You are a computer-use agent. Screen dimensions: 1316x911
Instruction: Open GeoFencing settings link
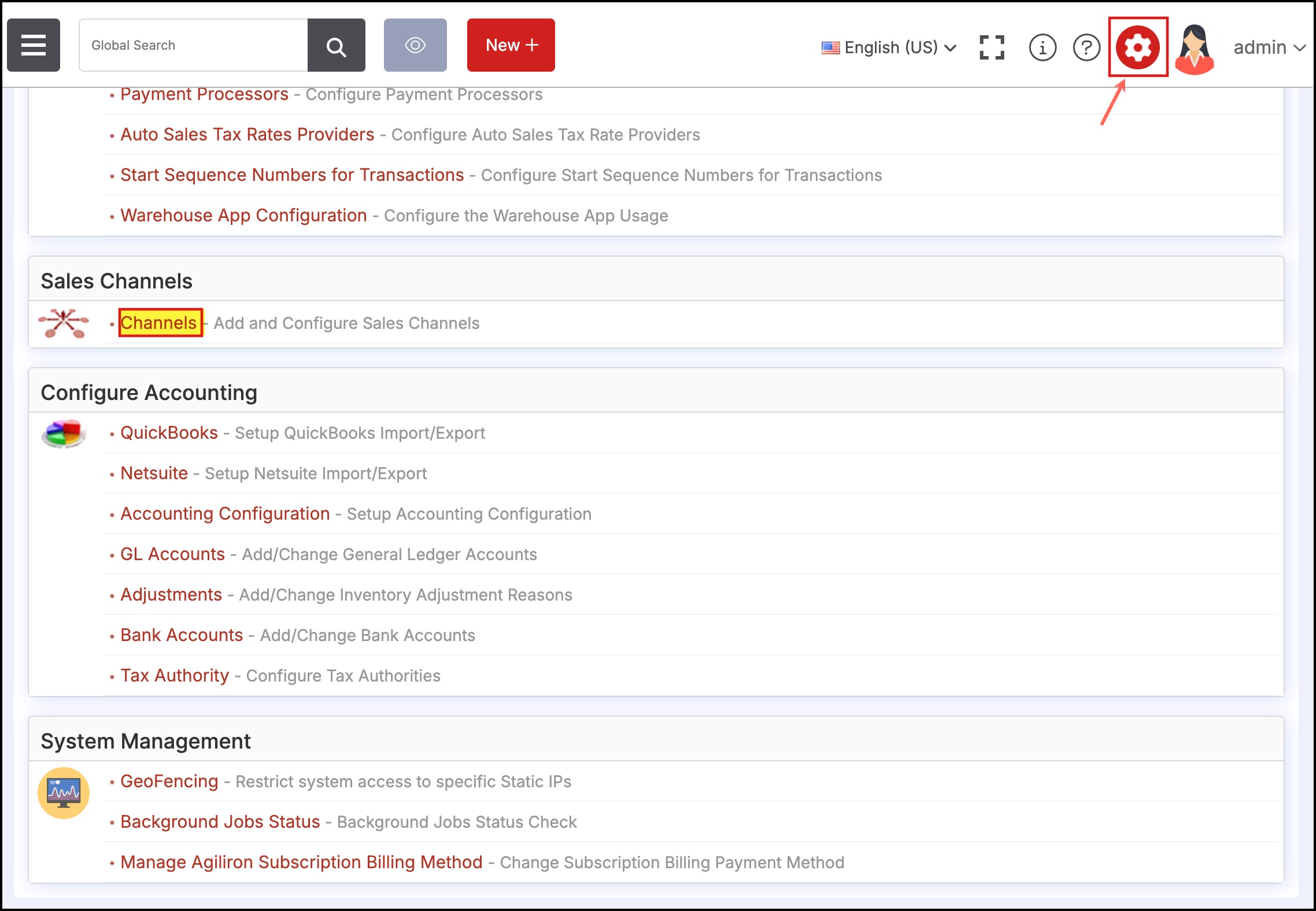point(169,781)
